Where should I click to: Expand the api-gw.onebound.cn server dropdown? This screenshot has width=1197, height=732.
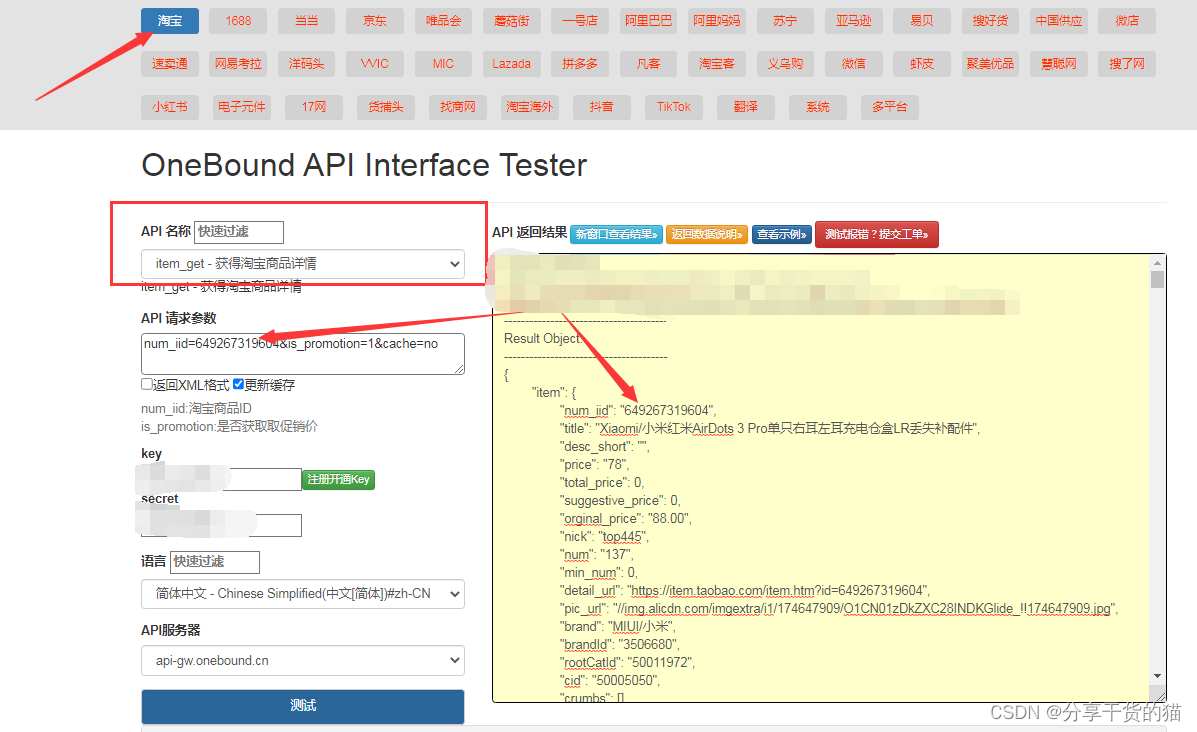pyautogui.click(x=303, y=661)
